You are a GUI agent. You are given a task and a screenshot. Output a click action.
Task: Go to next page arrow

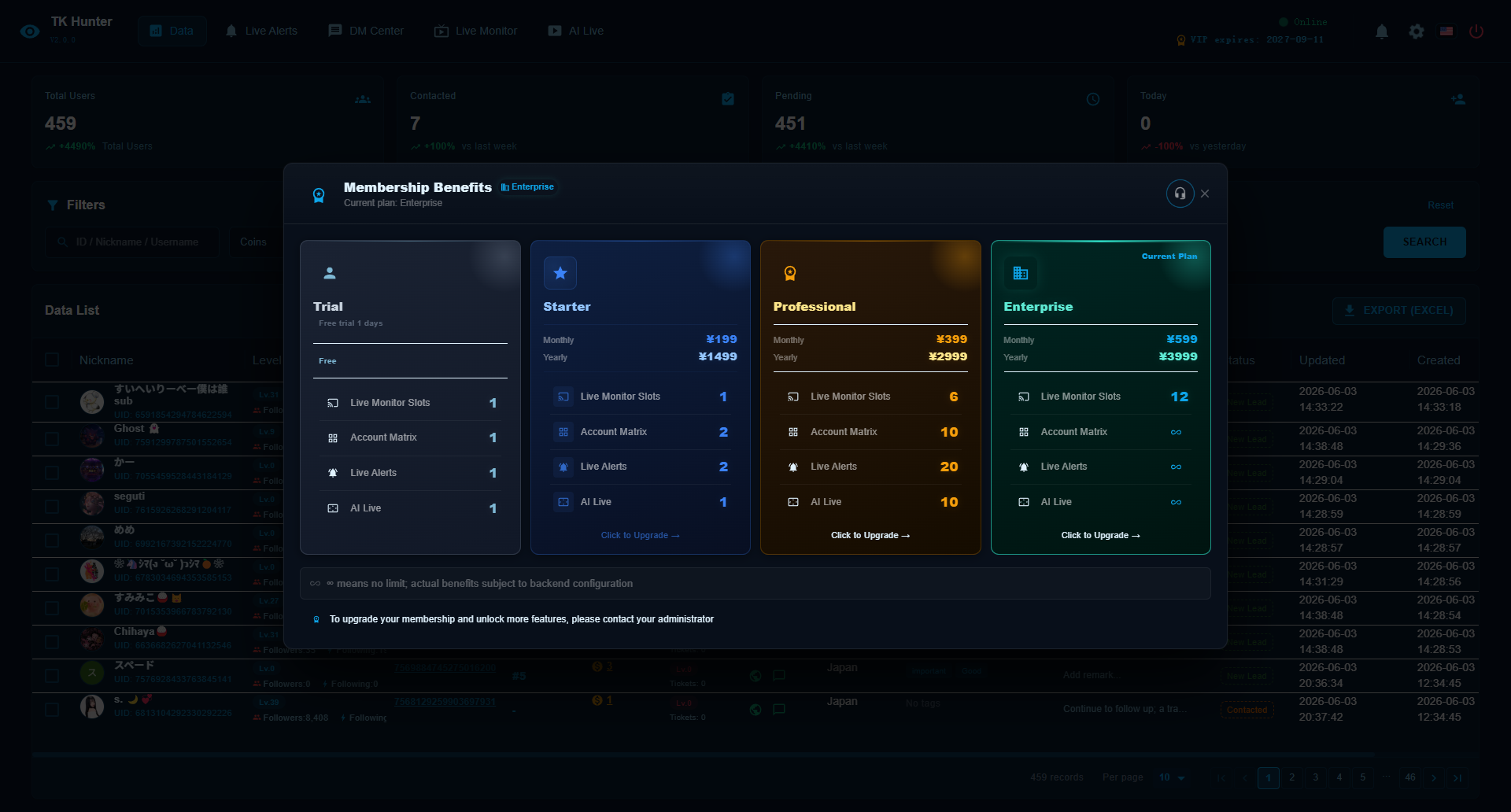pos(1434,777)
